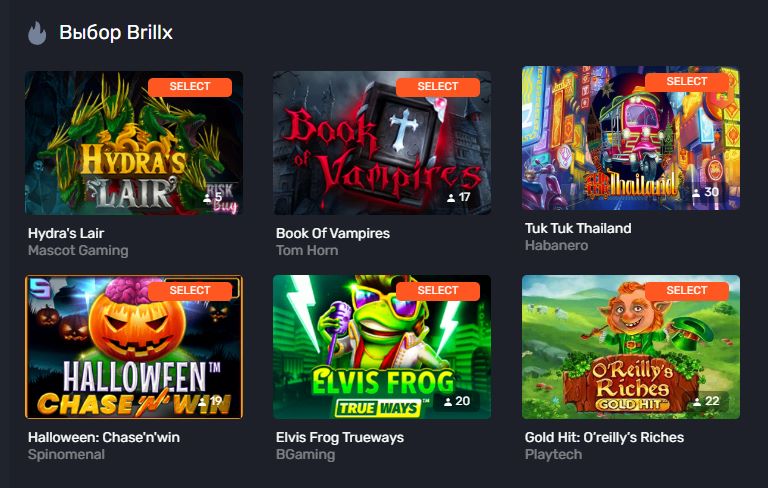Open the Elvis Frog Trueways thumbnail
Image resolution: width=768 pixels, height=488 pixels.
click(382, 347)
